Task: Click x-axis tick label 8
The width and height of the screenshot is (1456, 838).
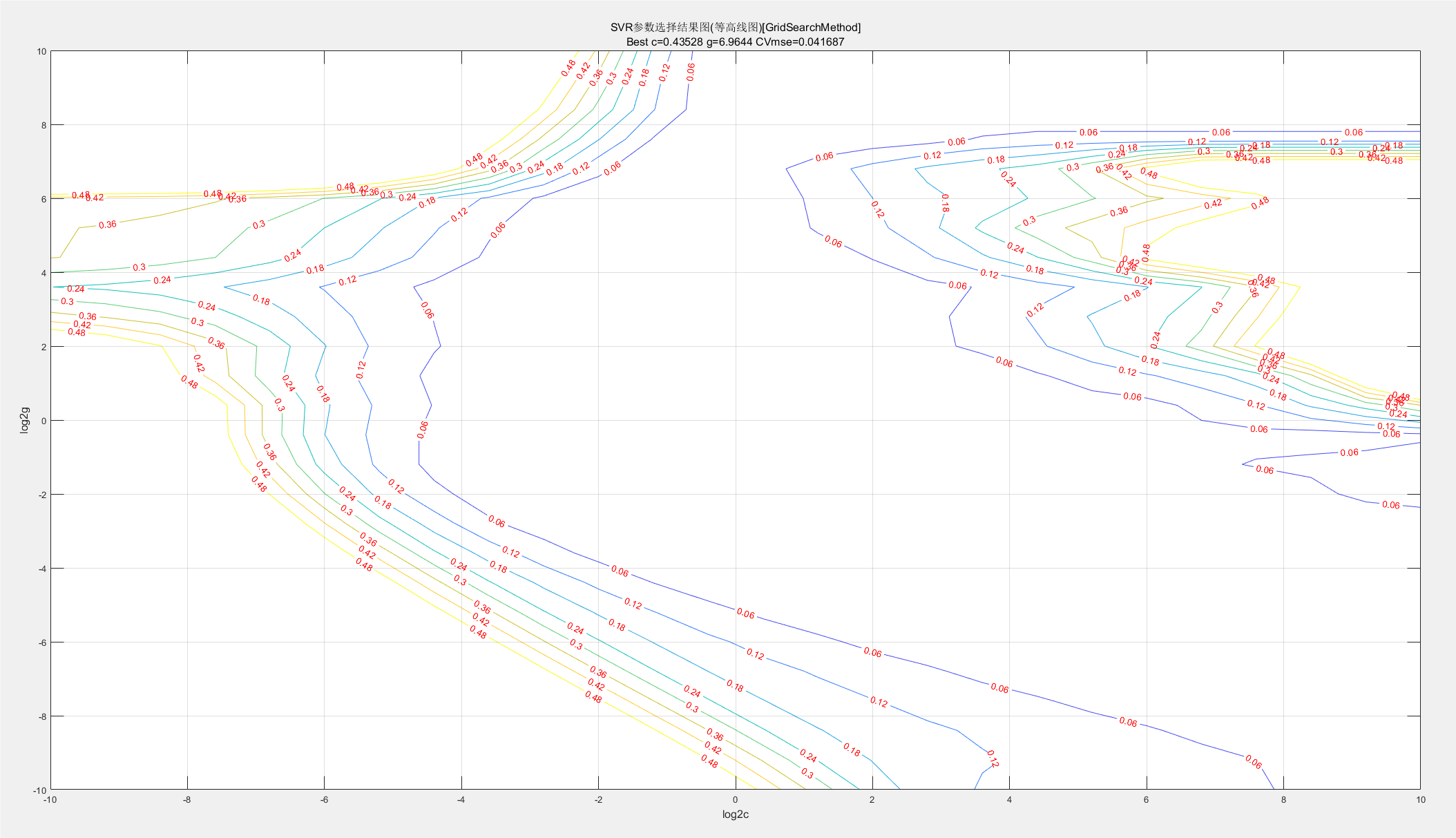Action: point(1283,800)
